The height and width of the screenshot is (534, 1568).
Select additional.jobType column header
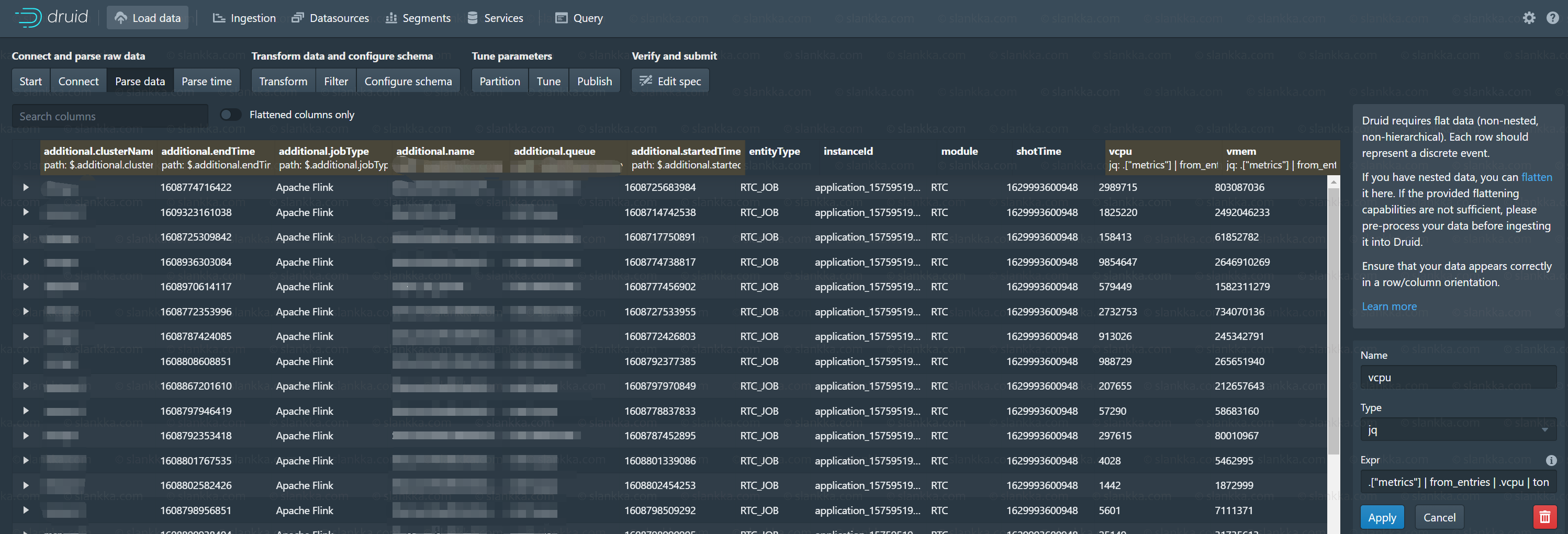point(333,157)
